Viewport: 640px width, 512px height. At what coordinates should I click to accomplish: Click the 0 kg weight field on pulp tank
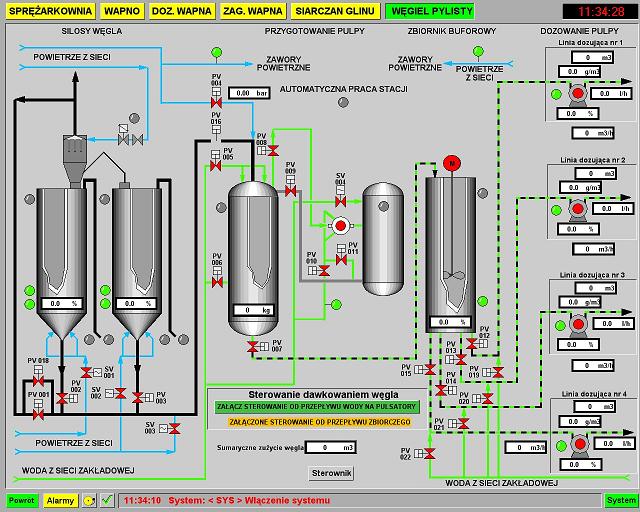253,310
